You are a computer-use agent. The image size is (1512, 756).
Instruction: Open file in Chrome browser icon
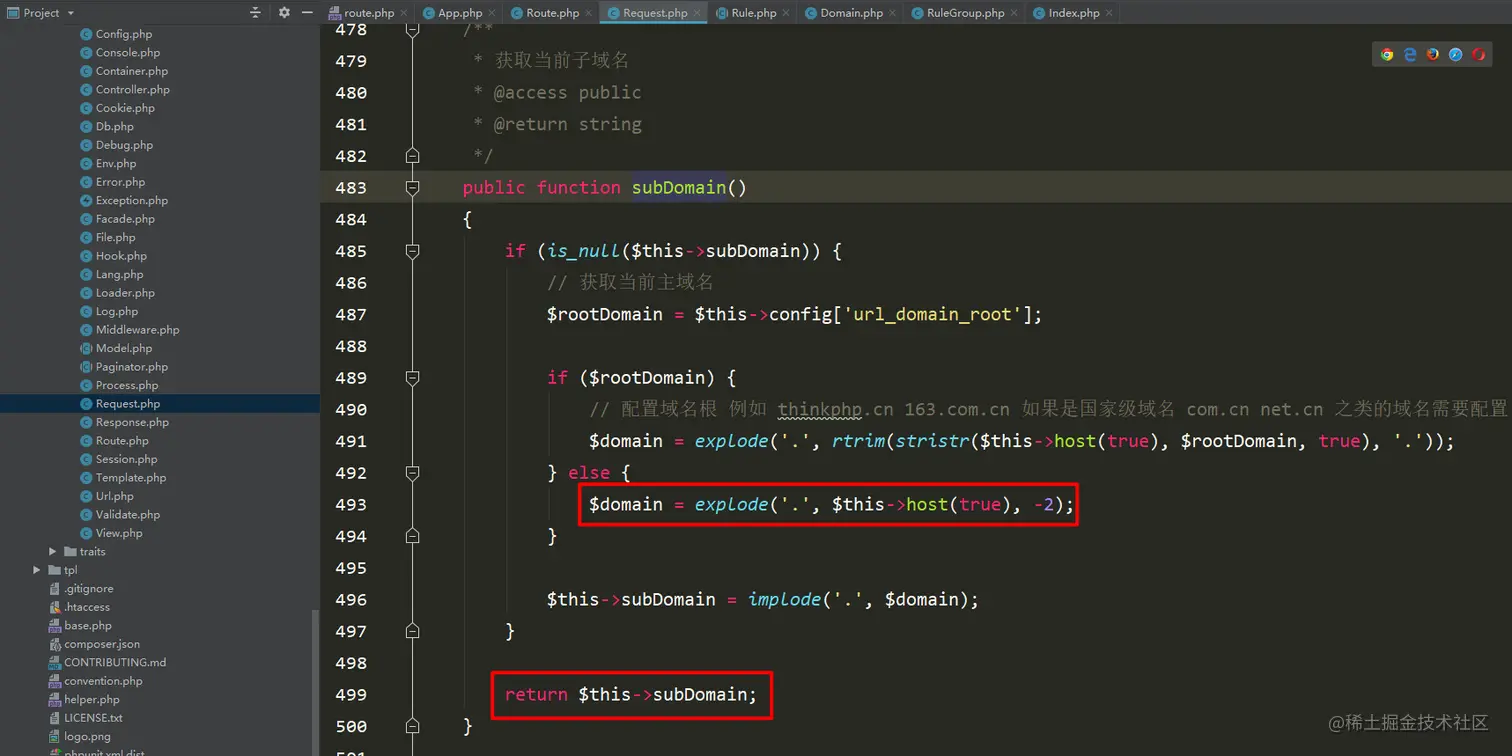(x=1387, y=55)
